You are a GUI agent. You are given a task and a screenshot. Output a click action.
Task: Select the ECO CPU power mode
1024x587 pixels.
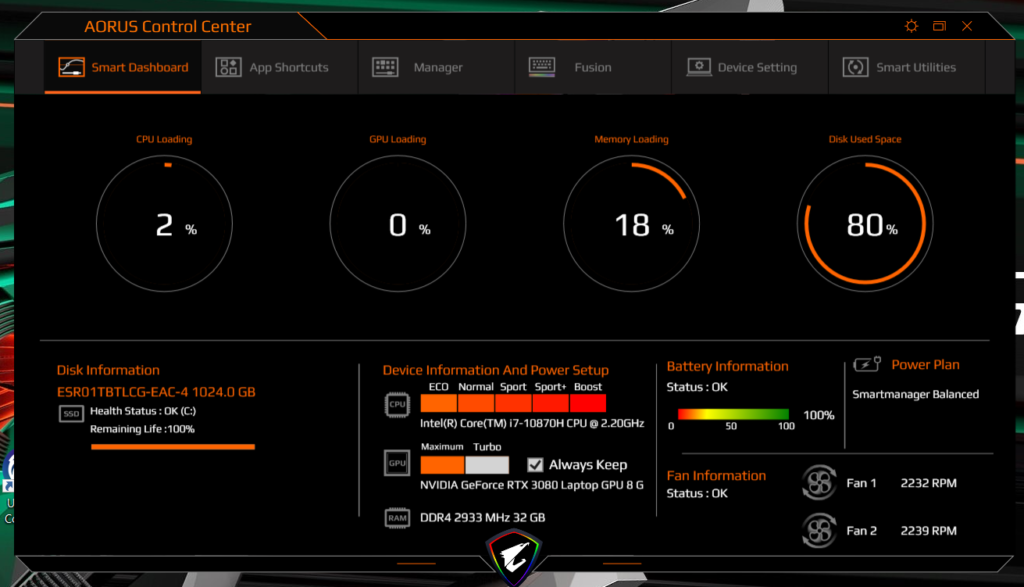click(x=438, y=403)
